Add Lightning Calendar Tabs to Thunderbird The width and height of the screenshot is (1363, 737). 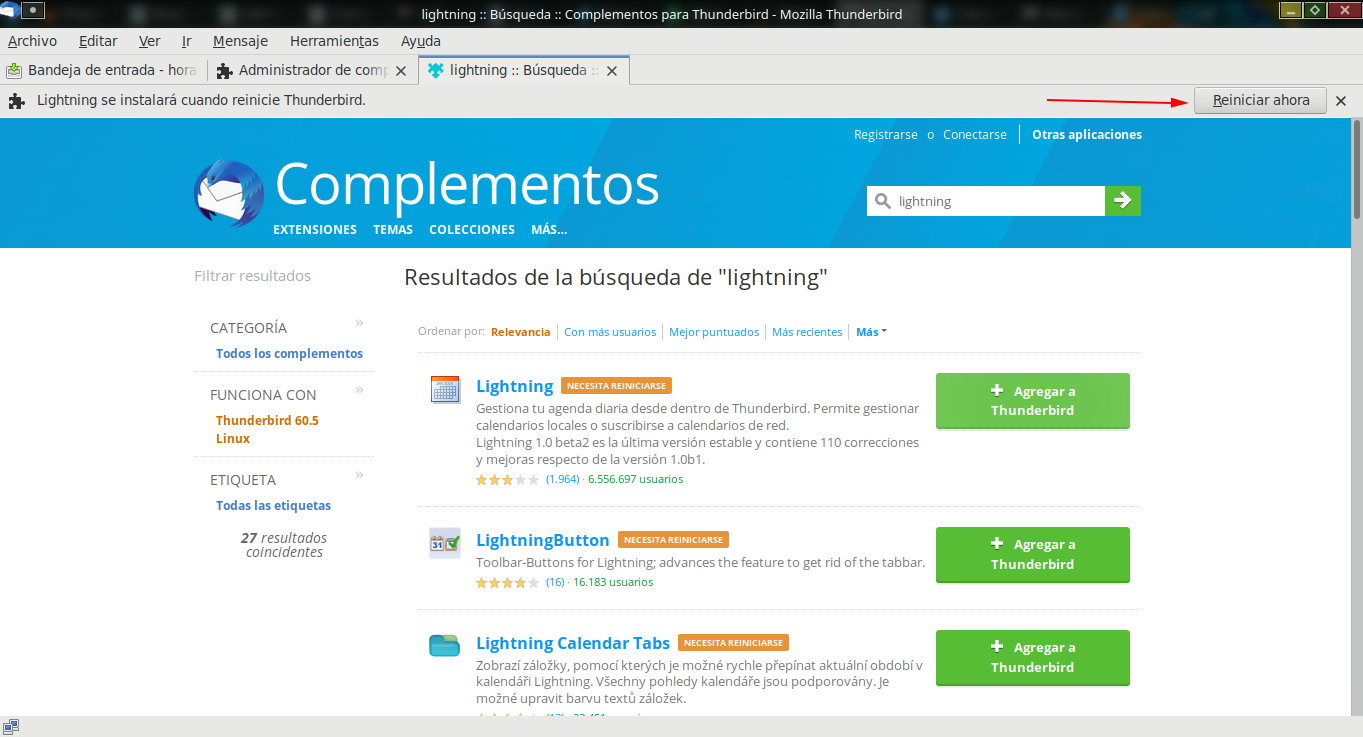[x=1033, y=657]
